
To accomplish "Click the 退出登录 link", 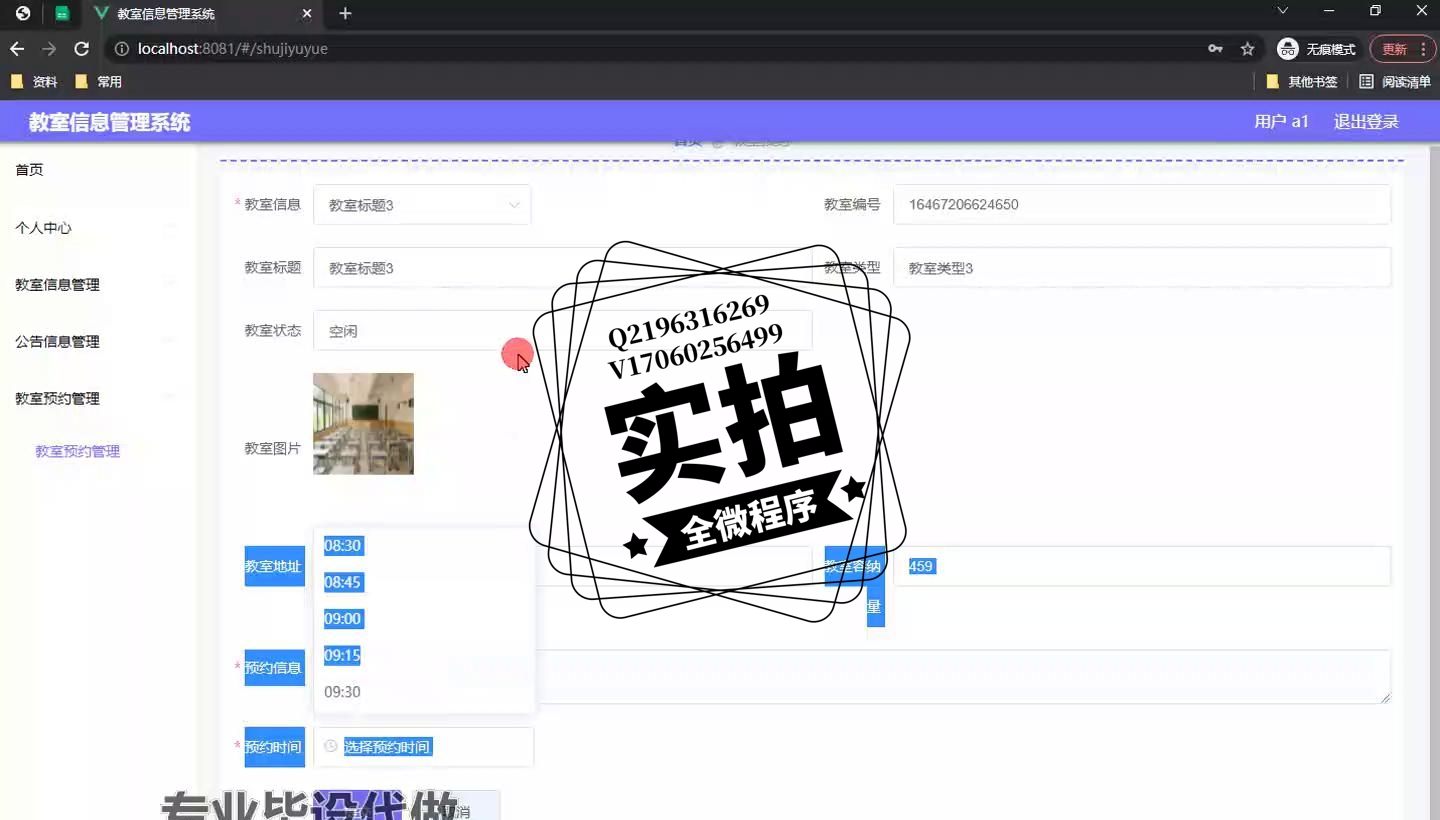I will (1366, 122).
